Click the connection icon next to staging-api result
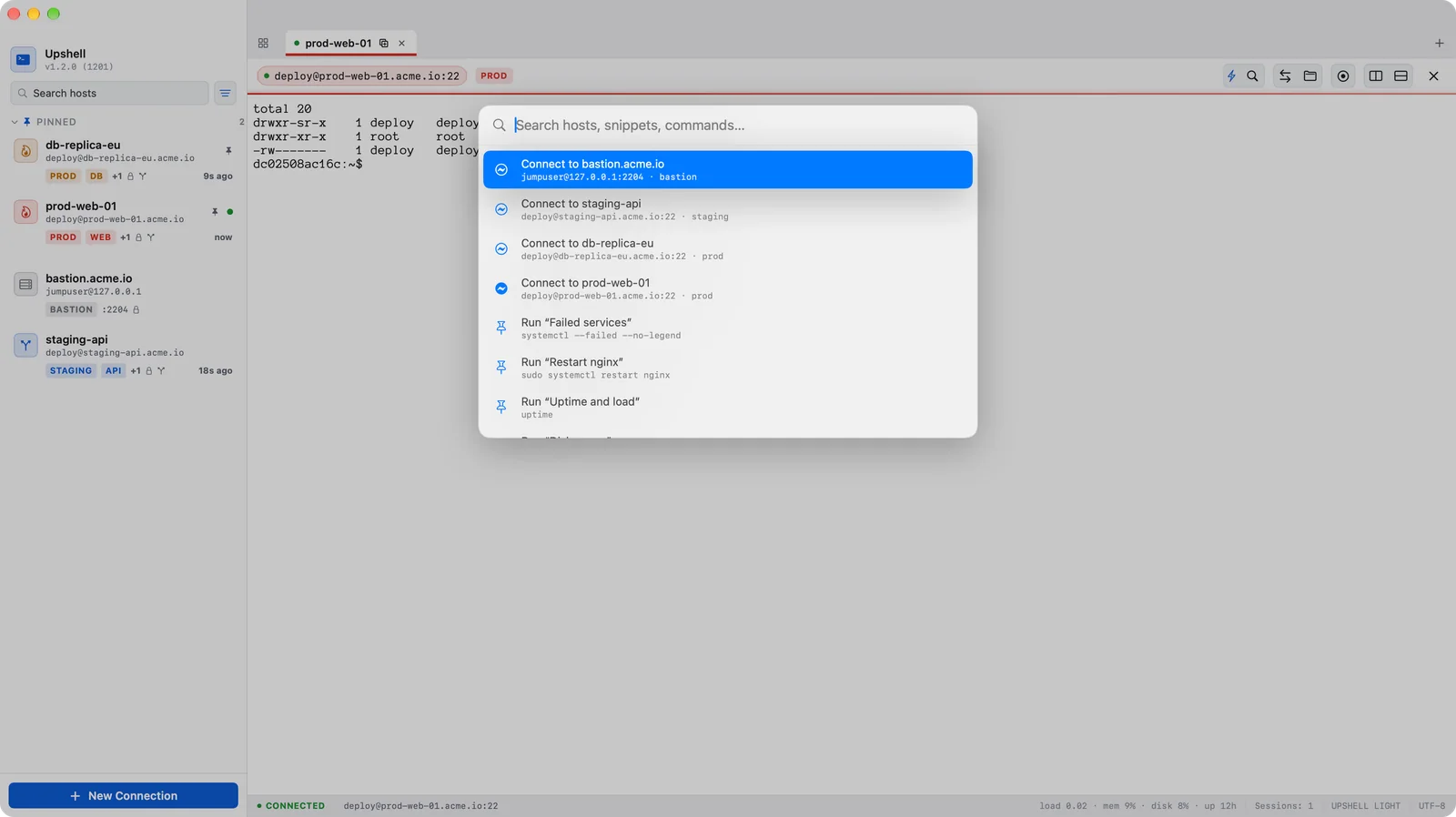The width and height of the screenshot is (1456, 817). pyautogui.click(x=501, y=209)
